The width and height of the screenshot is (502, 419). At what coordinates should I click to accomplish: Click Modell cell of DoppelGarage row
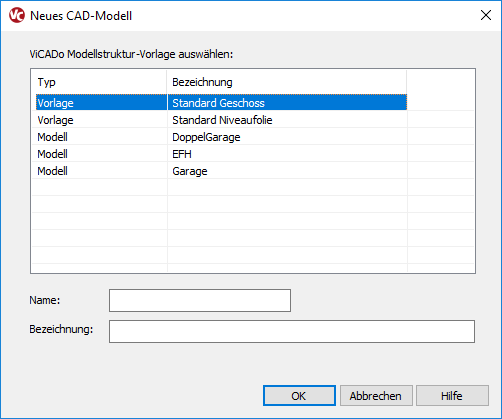(52, 137)
